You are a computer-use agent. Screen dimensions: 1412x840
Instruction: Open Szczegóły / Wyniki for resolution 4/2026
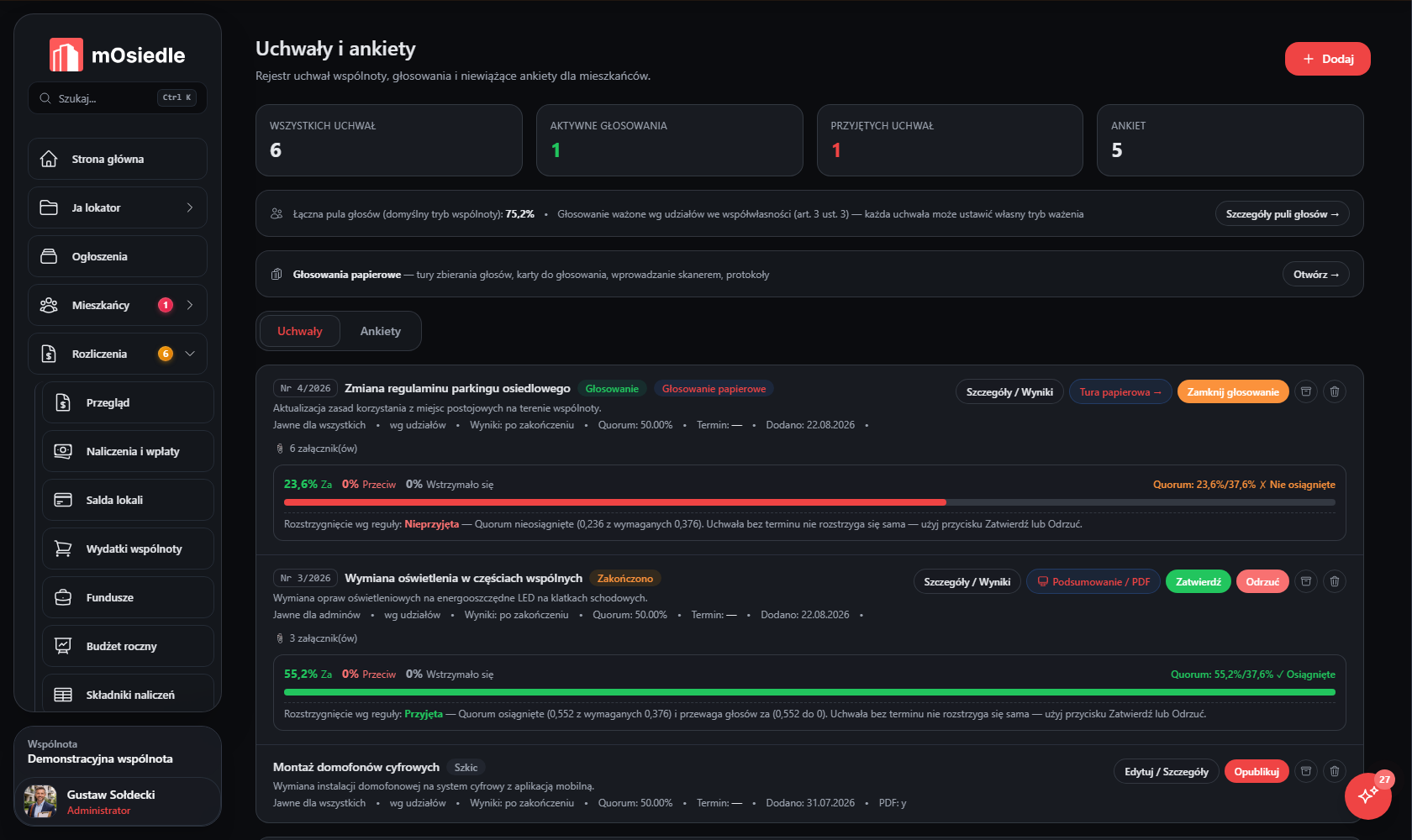point(1009,391)
